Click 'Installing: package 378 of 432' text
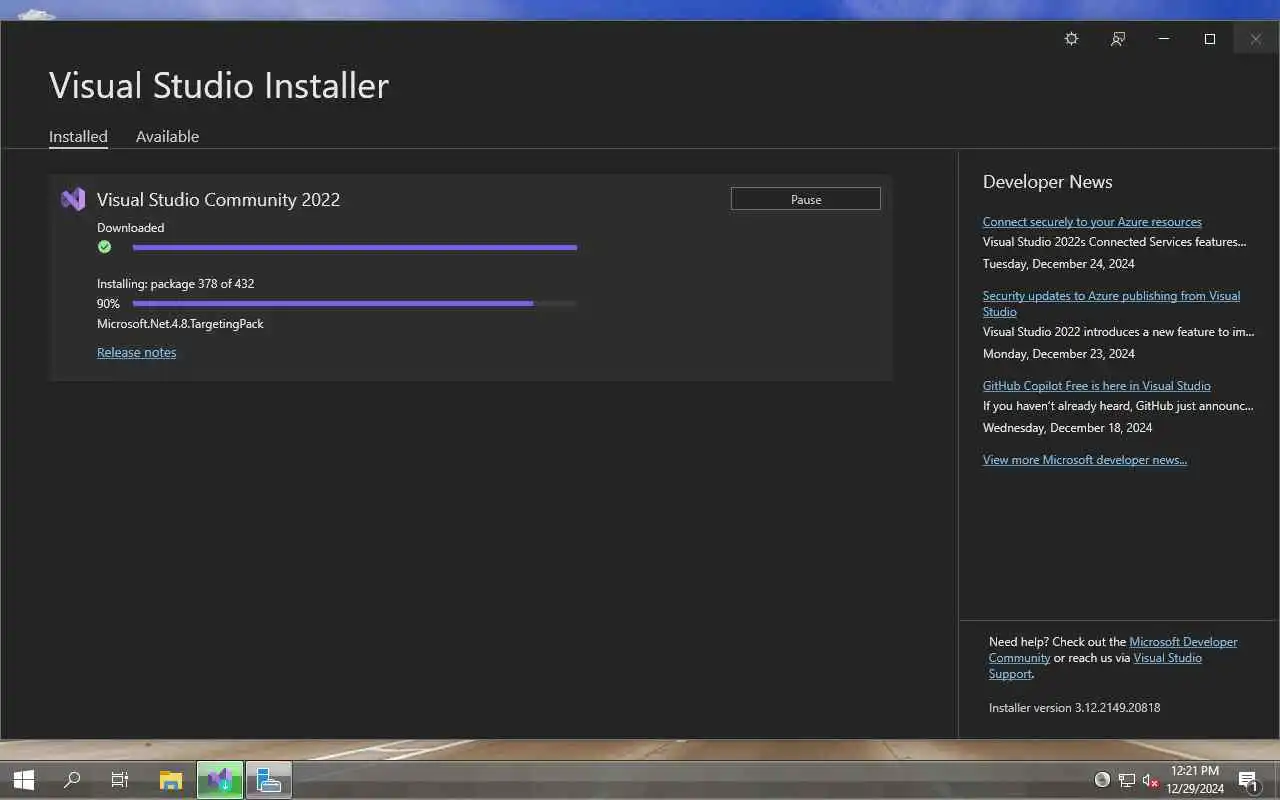This screenshot has height=800, width=1280. tap(175, 284)
